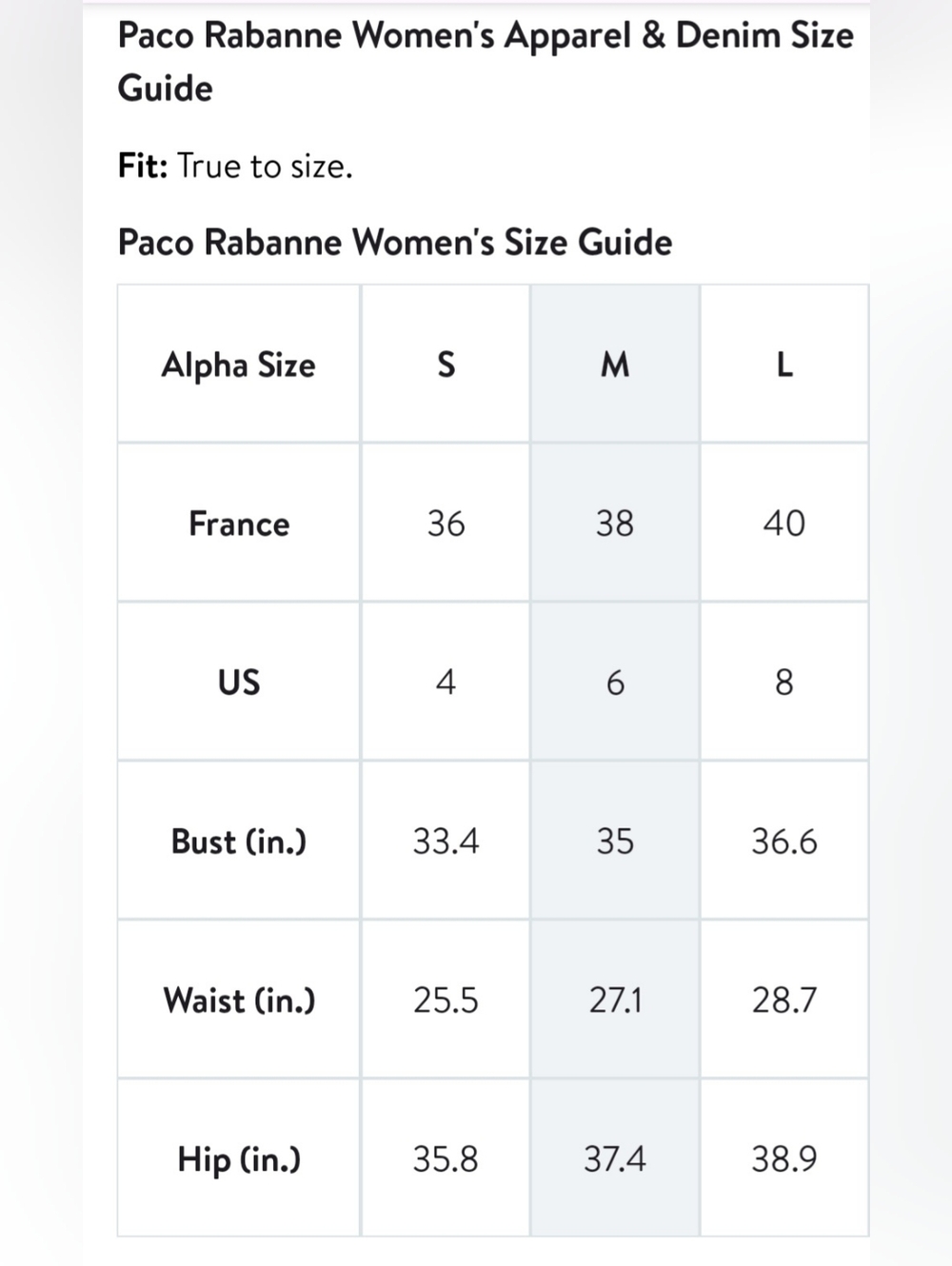Click the 33.4 bust measurement cell
952x1266 pixels.
click(x=446, y=841)
